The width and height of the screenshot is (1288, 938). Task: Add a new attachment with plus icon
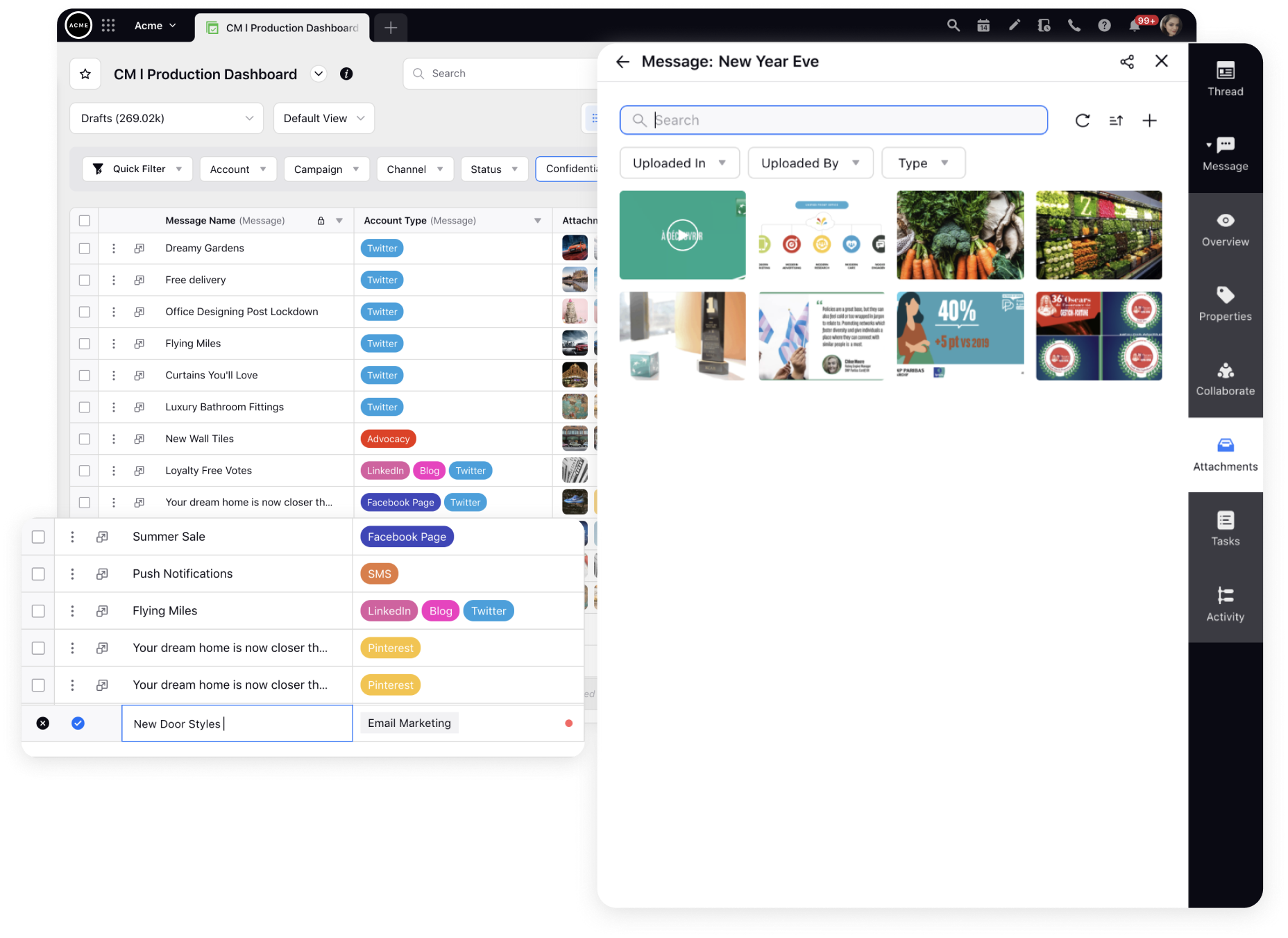click(x=1149, y=121)
